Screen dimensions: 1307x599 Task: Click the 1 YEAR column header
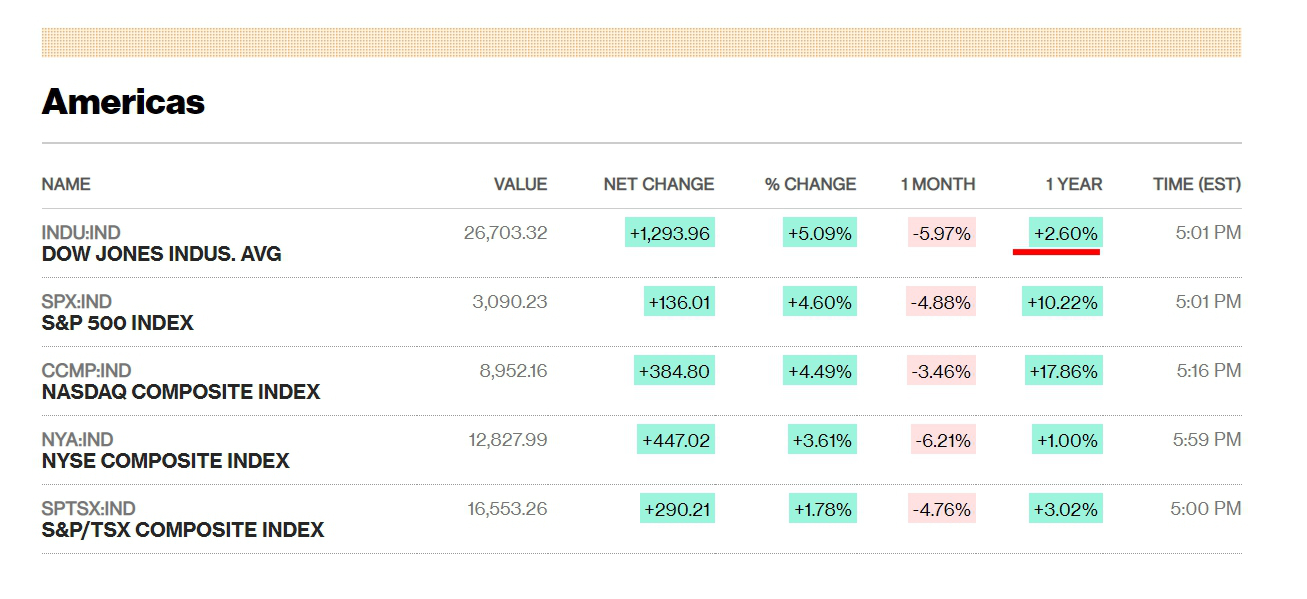point(1074,184)
